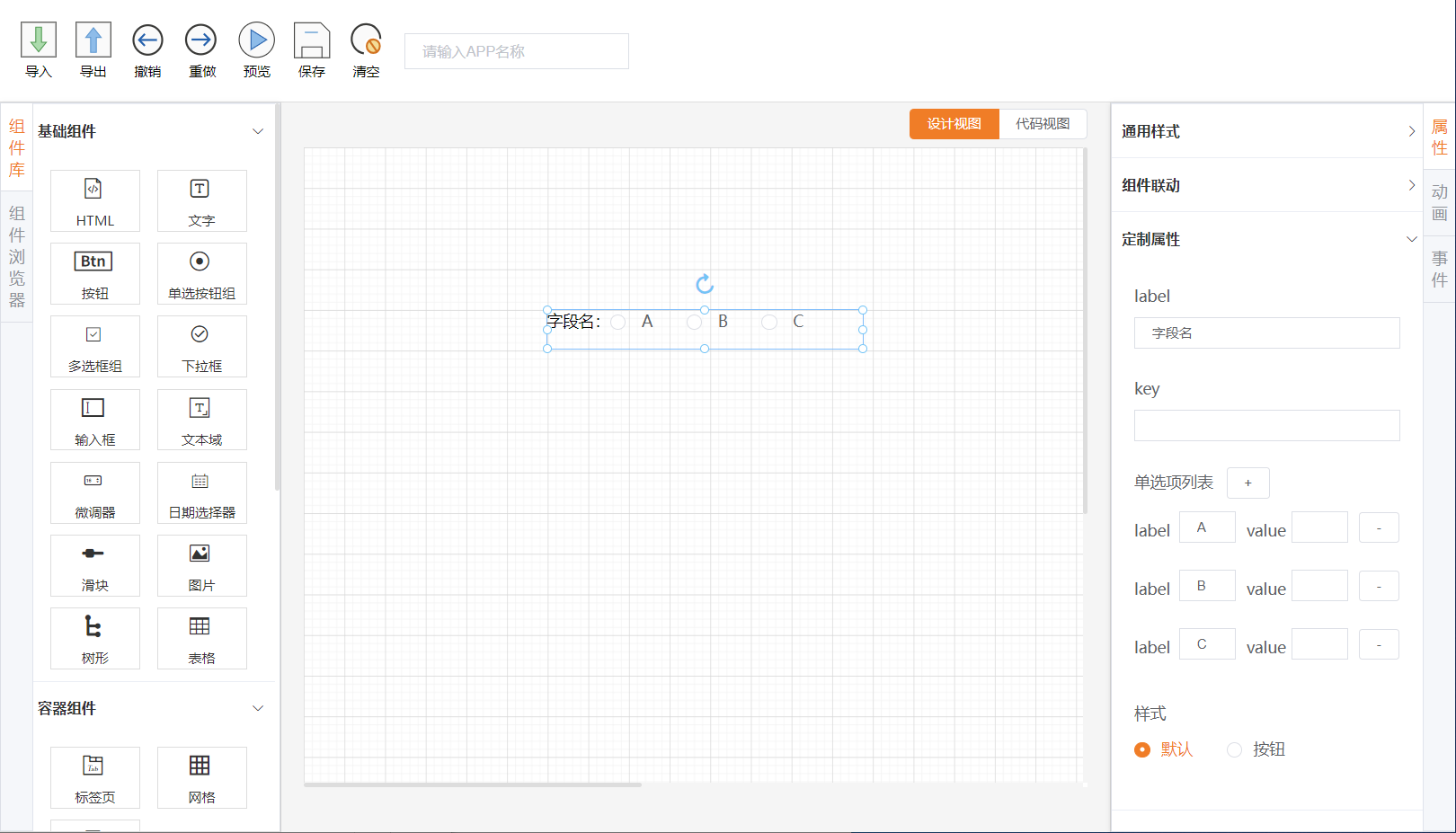Select the 图片 image component
The height and width of the screenshot is (833, 1456).
pos(201,565)
